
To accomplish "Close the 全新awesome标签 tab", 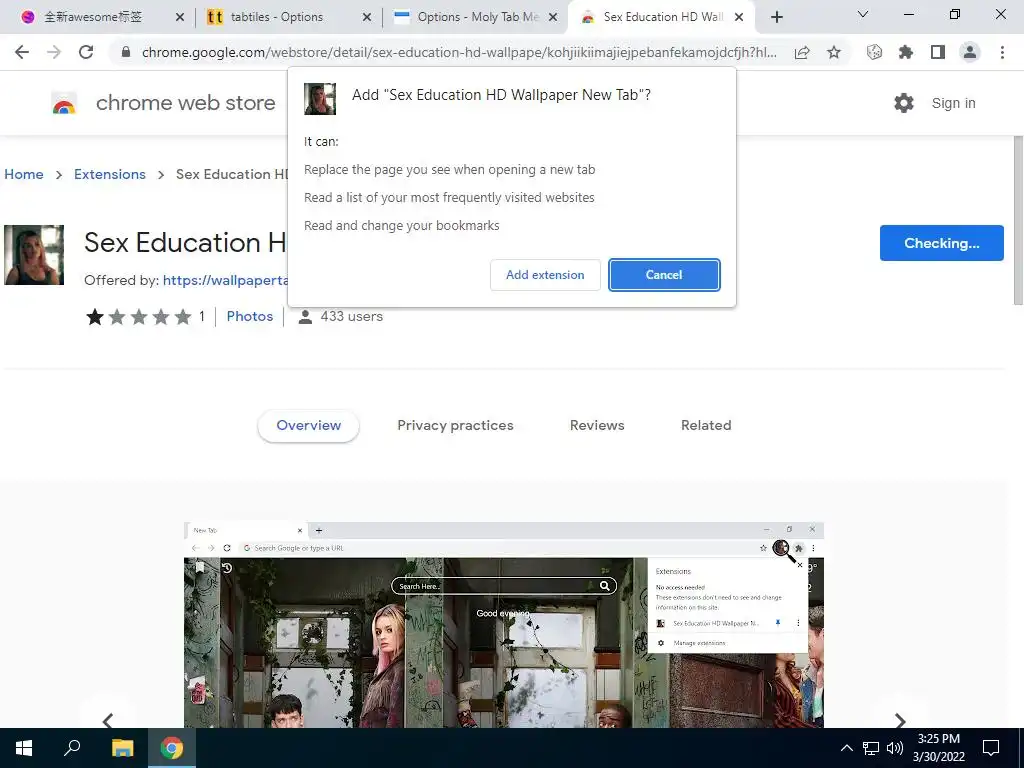I will (x=180, y=17).
